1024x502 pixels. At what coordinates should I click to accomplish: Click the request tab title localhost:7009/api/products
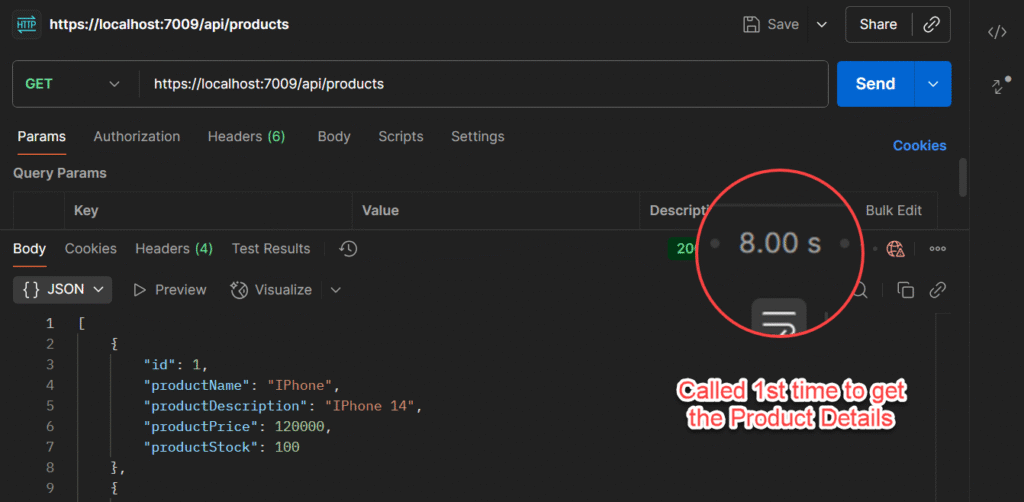[169, 25]
